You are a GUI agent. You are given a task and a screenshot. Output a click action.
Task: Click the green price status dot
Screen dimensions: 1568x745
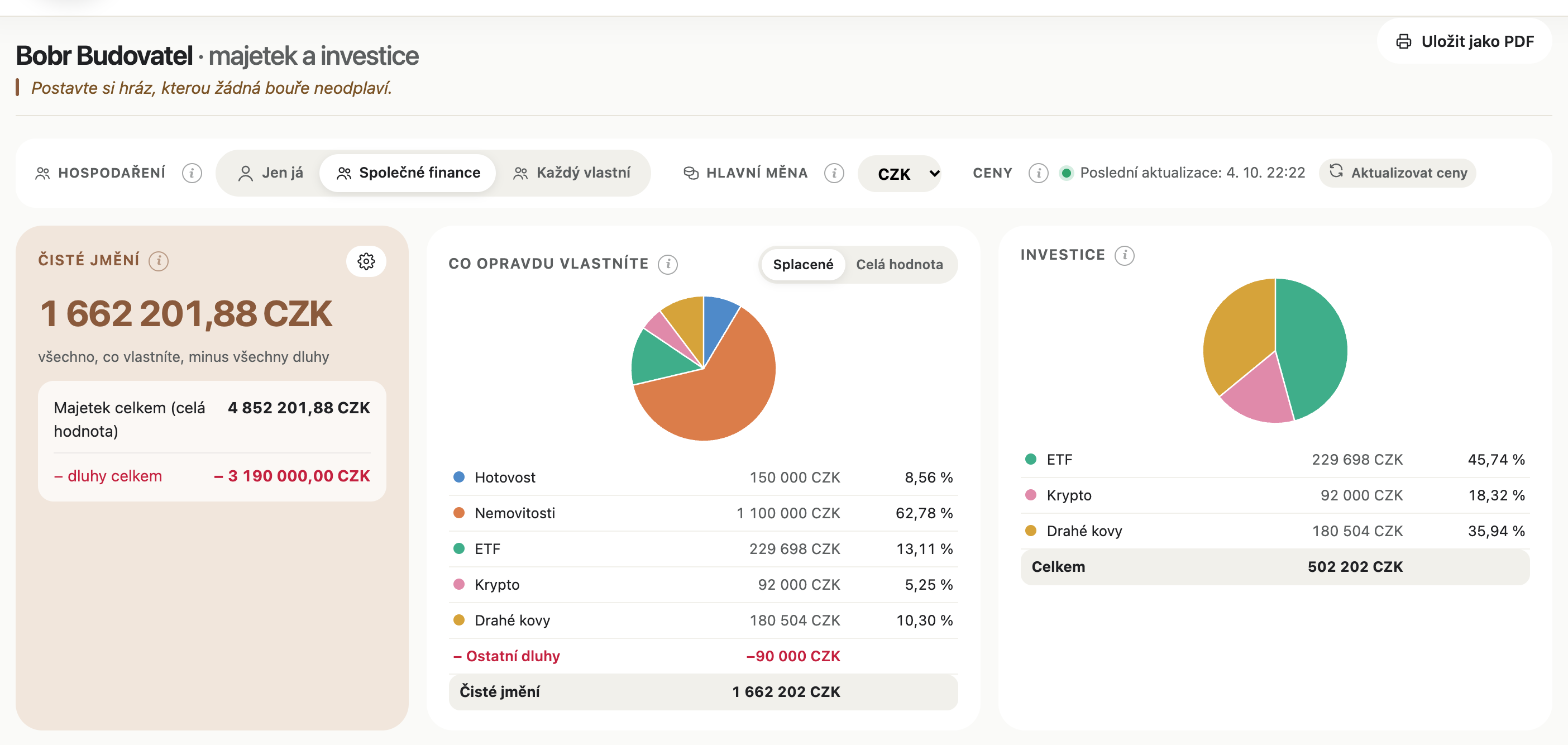[x=1066, y=173]
